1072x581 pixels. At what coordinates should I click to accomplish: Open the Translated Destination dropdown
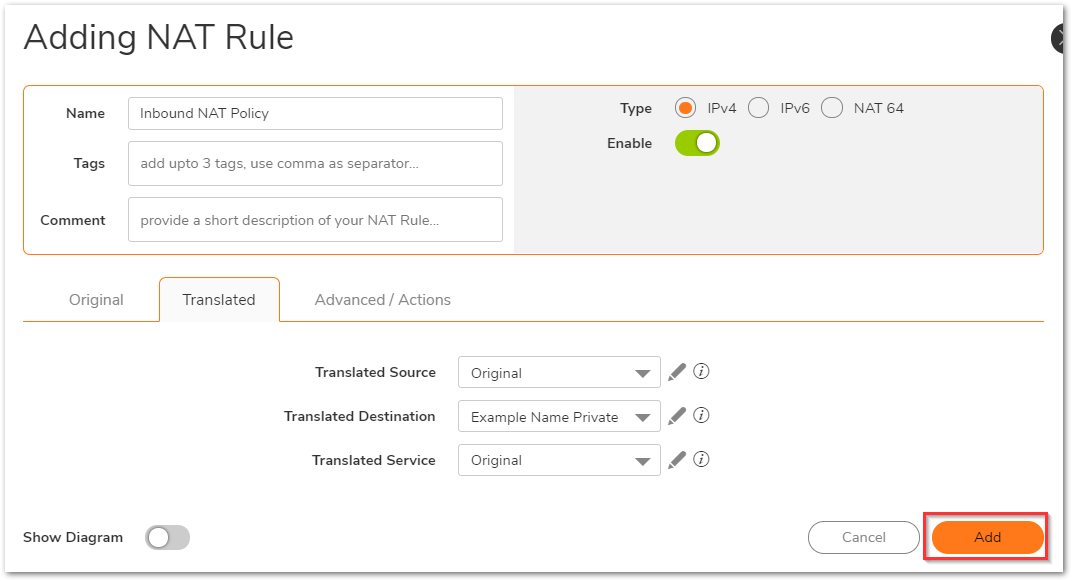(x=559, y=417)
